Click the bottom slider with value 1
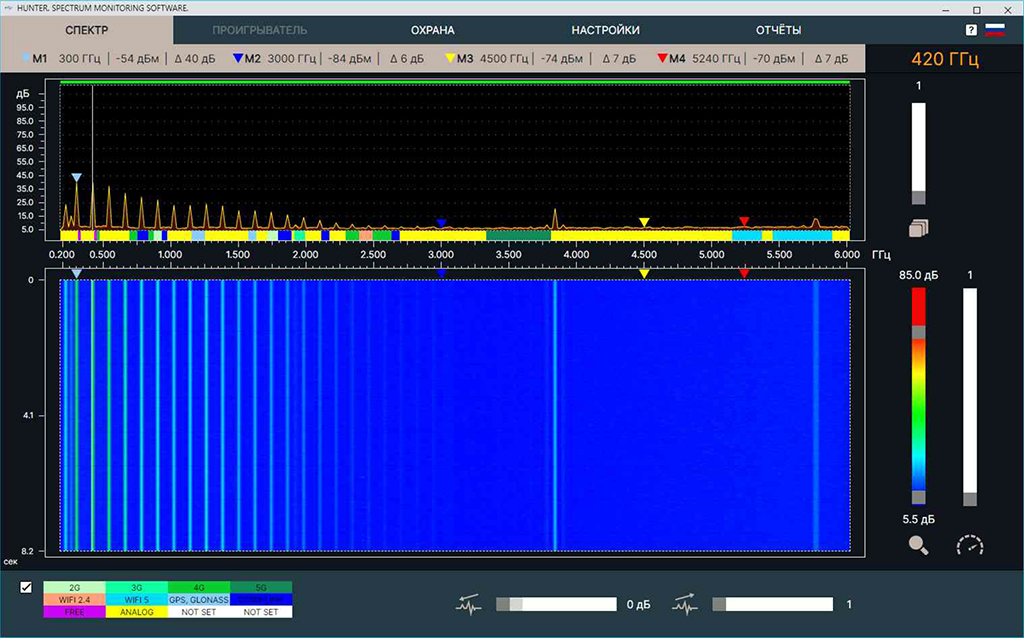Viewport: 1024px width, 638px height. [773, 605]
